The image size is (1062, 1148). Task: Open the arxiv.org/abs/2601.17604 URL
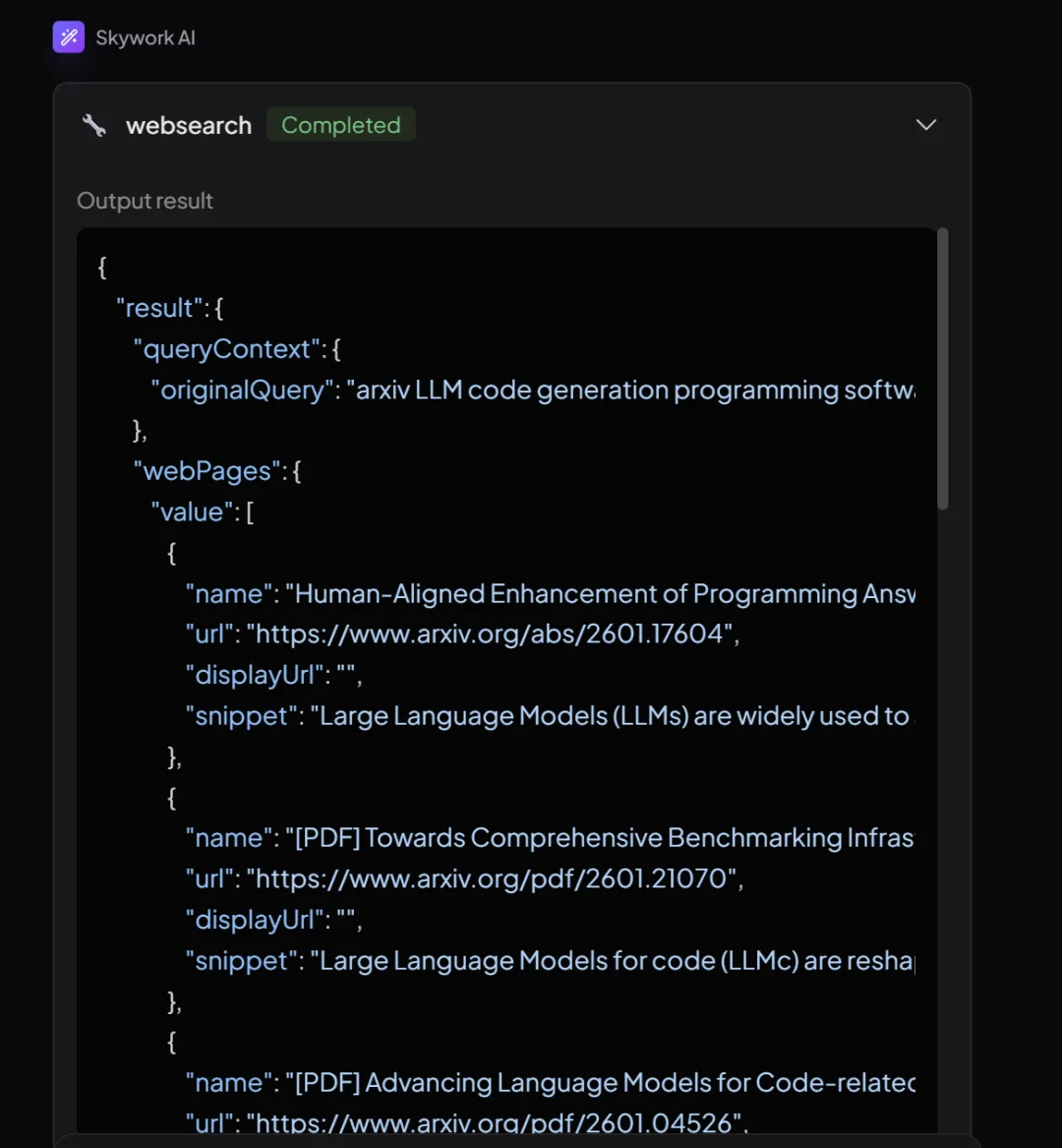click(492, 634)
